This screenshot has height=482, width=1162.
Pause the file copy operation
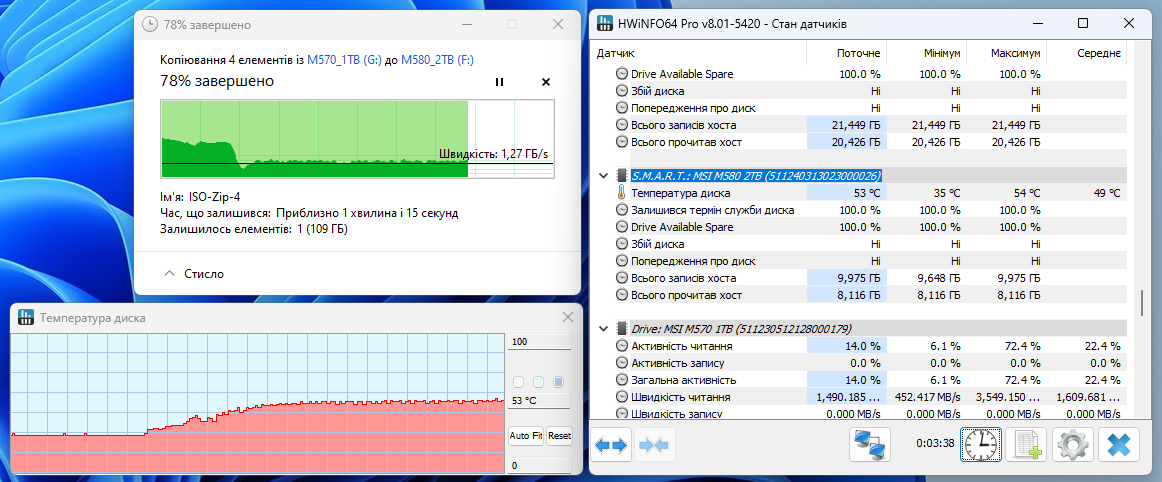(499, 82)
